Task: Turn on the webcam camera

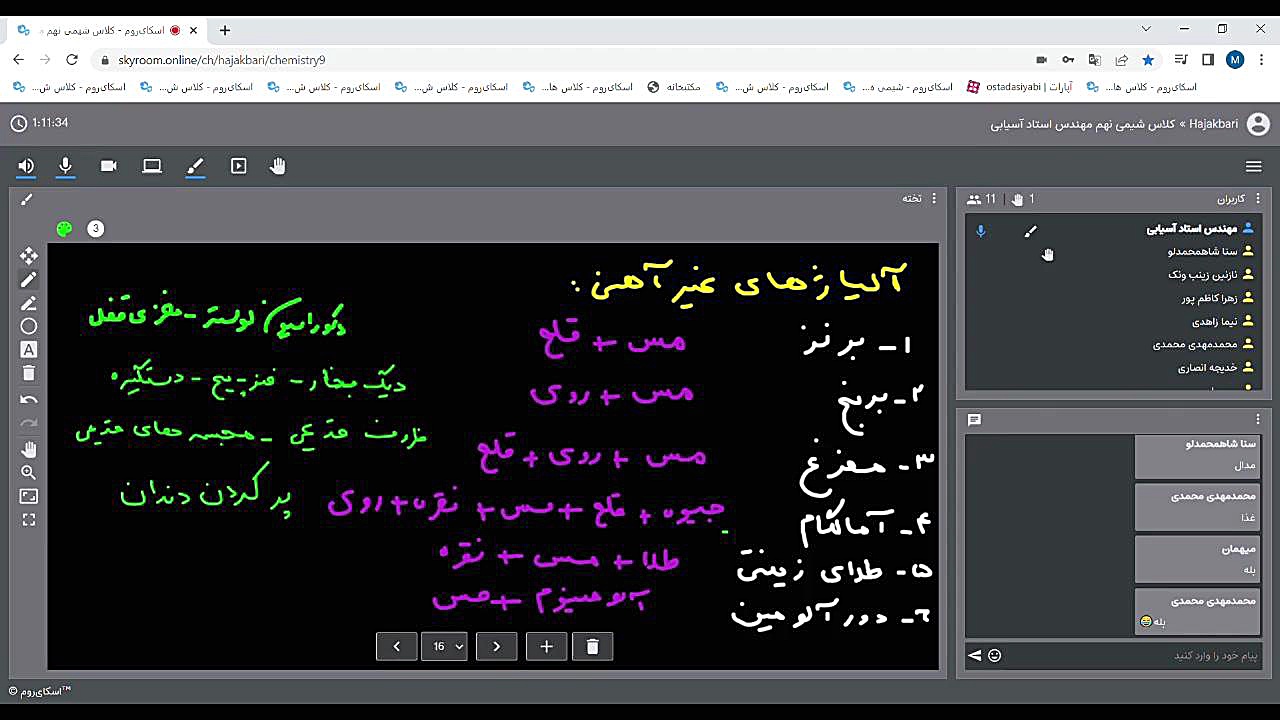Action: coord(109,166)
